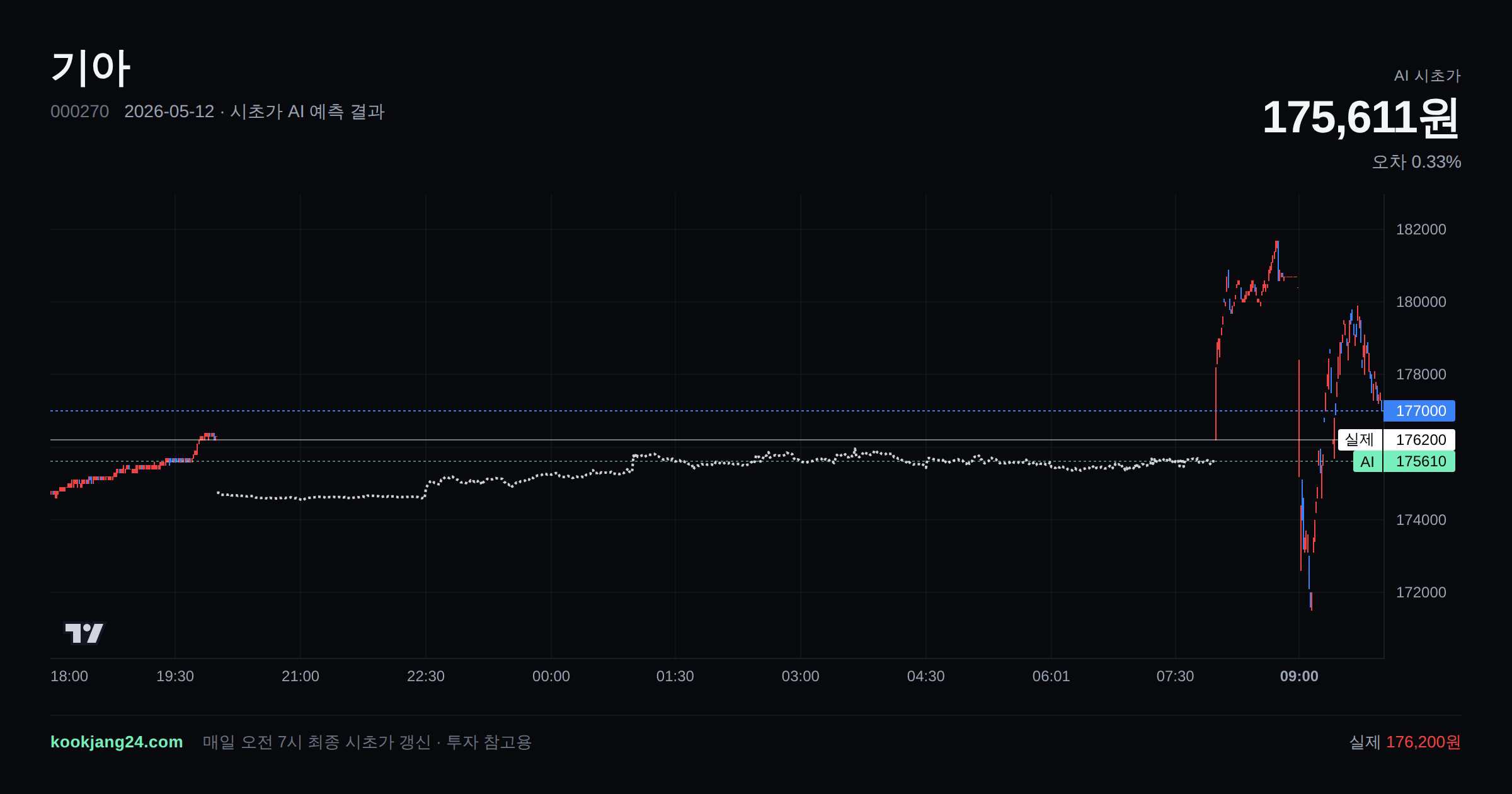
Task: Click the 174000 price axis label
Action: (1421, 520)
